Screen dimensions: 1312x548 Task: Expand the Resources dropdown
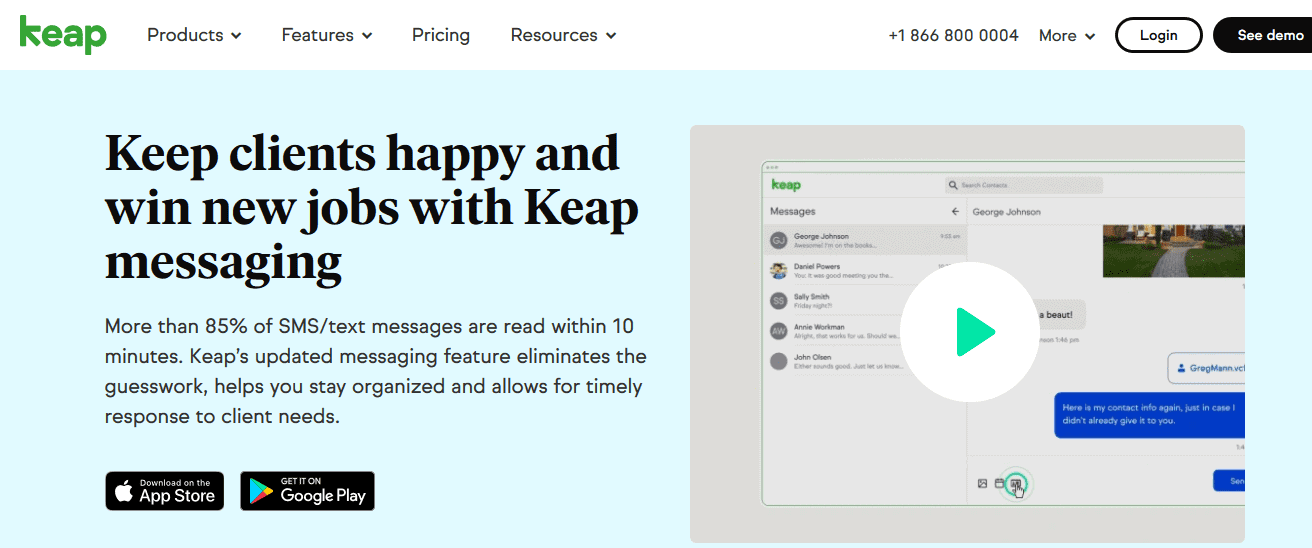(x=563, y=35)
